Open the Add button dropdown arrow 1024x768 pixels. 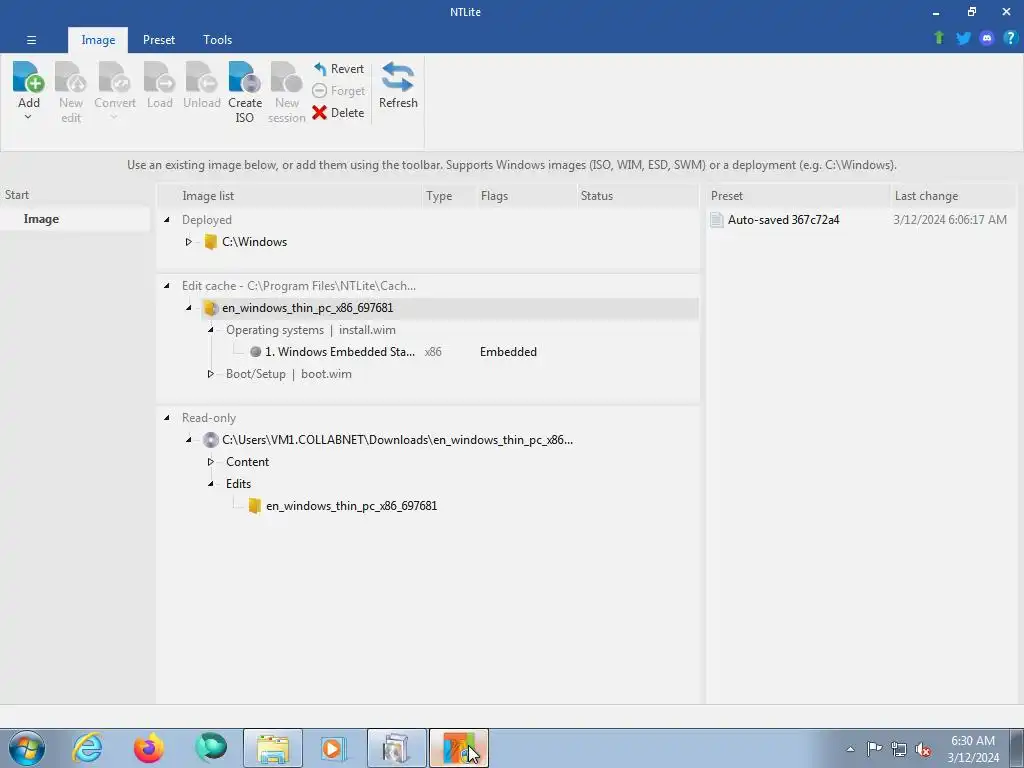click(28, 117)
